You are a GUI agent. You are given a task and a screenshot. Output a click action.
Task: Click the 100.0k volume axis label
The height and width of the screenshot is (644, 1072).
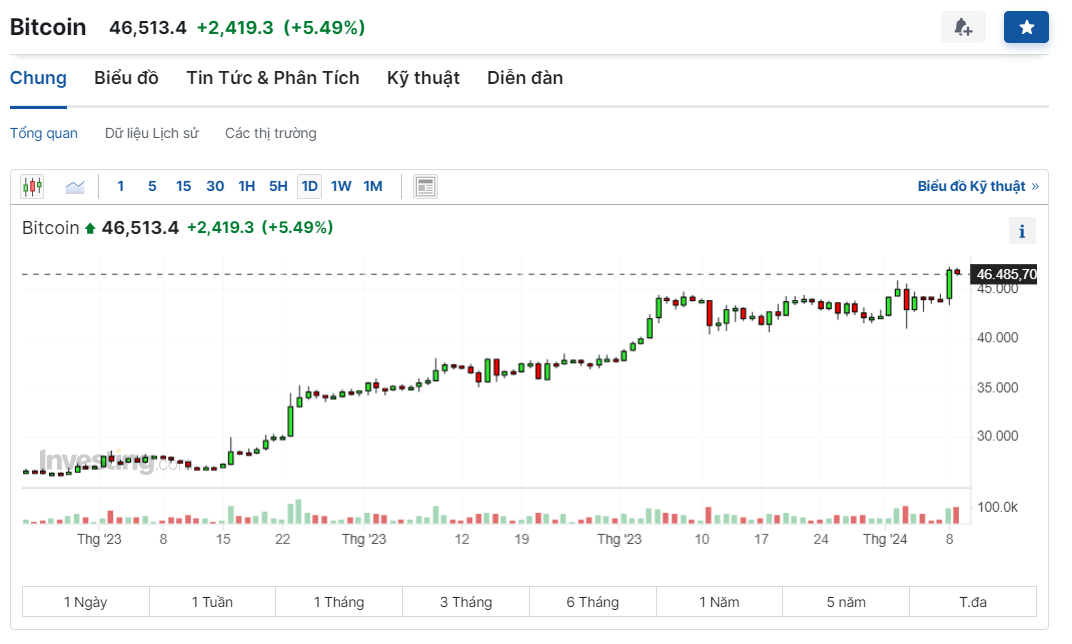point(997,507)
